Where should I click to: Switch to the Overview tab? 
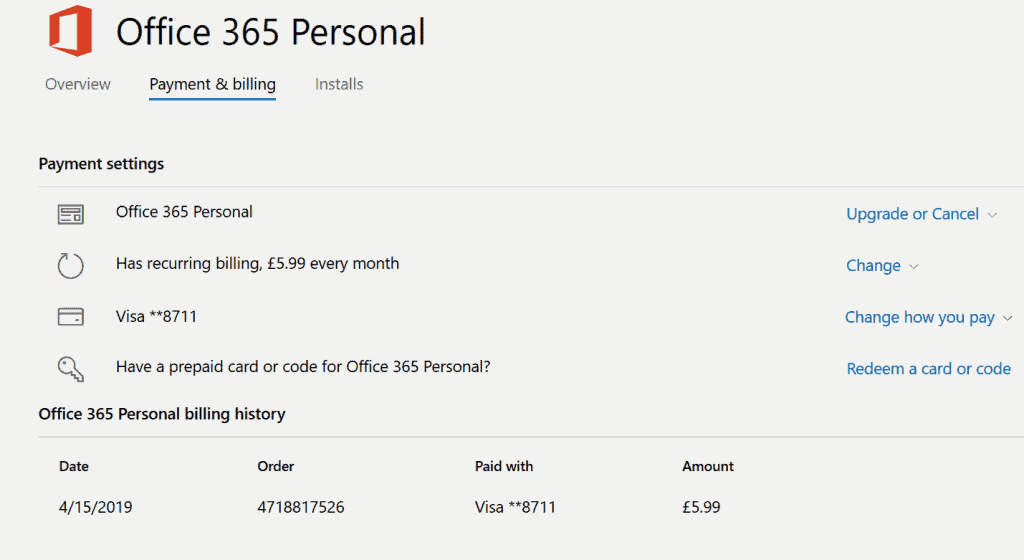point(78,84)
